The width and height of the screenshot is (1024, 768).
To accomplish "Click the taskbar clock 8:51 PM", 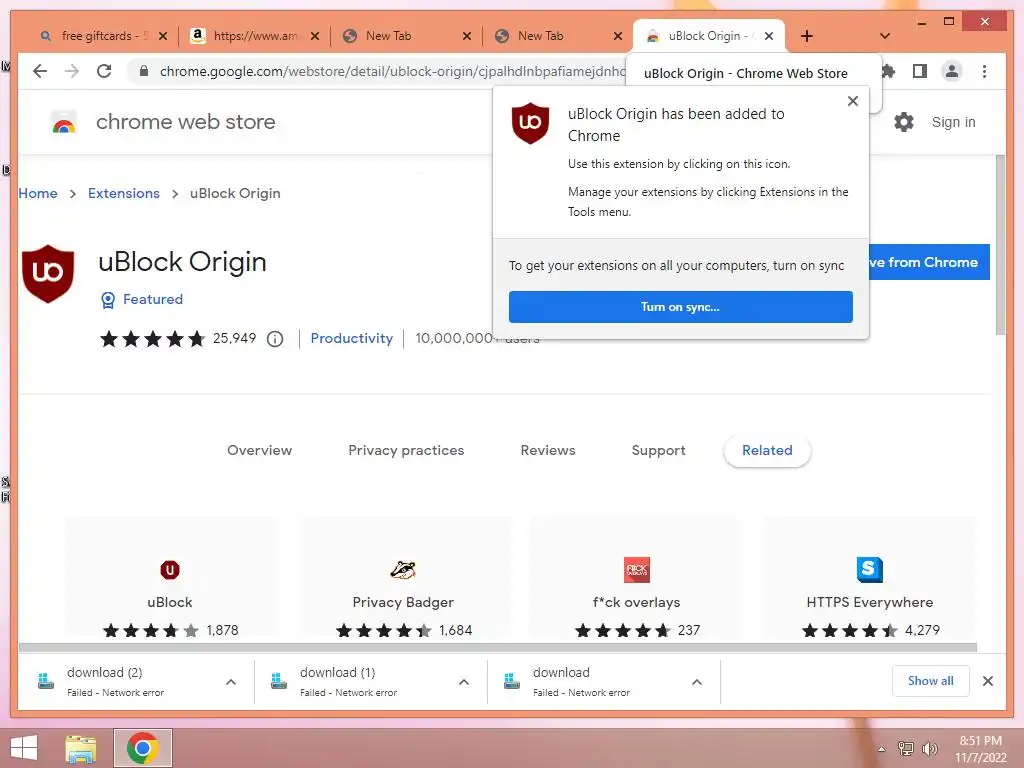I will [x=980, y=749].
